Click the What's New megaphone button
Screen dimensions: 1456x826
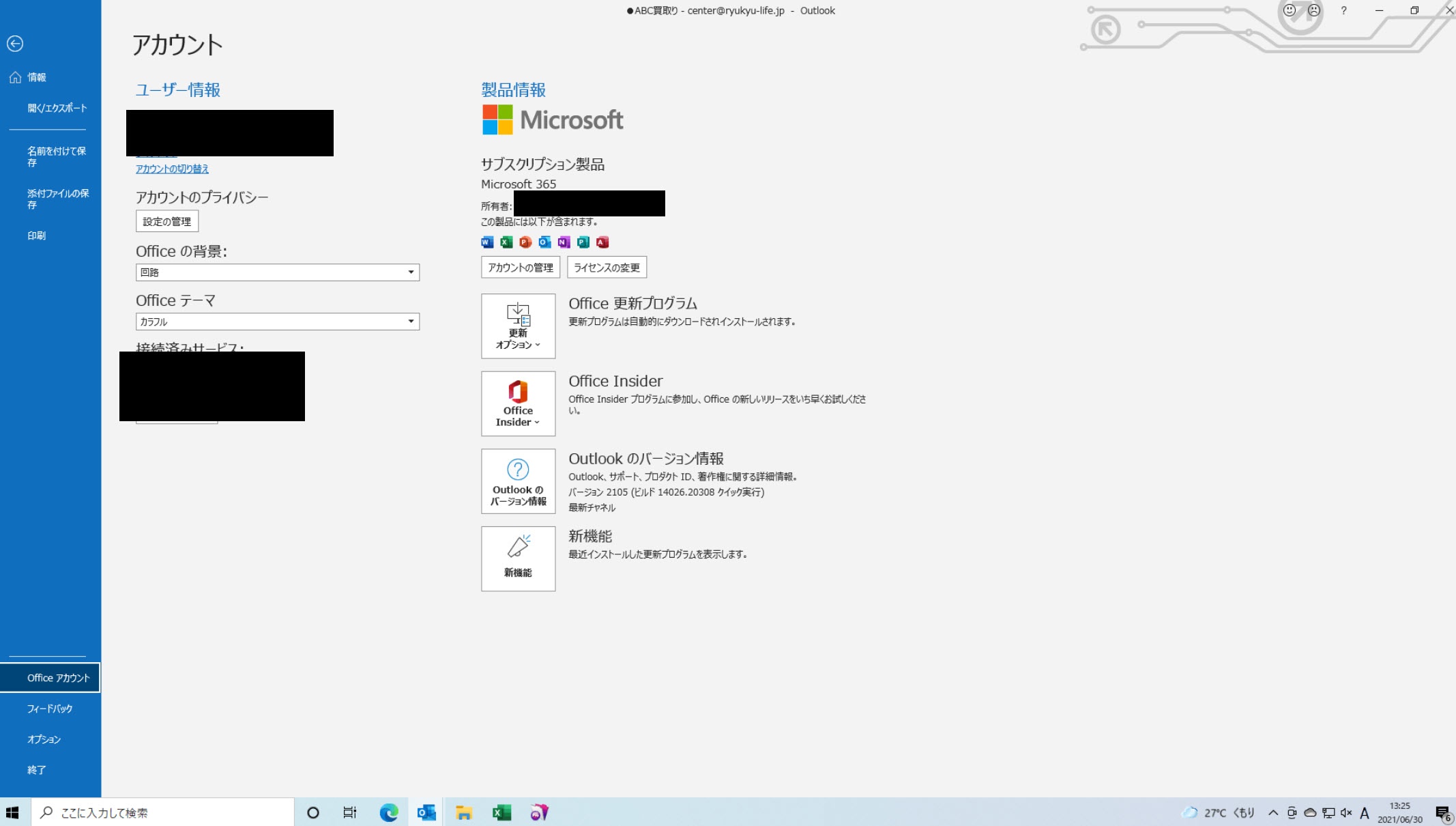click(518, 558)
